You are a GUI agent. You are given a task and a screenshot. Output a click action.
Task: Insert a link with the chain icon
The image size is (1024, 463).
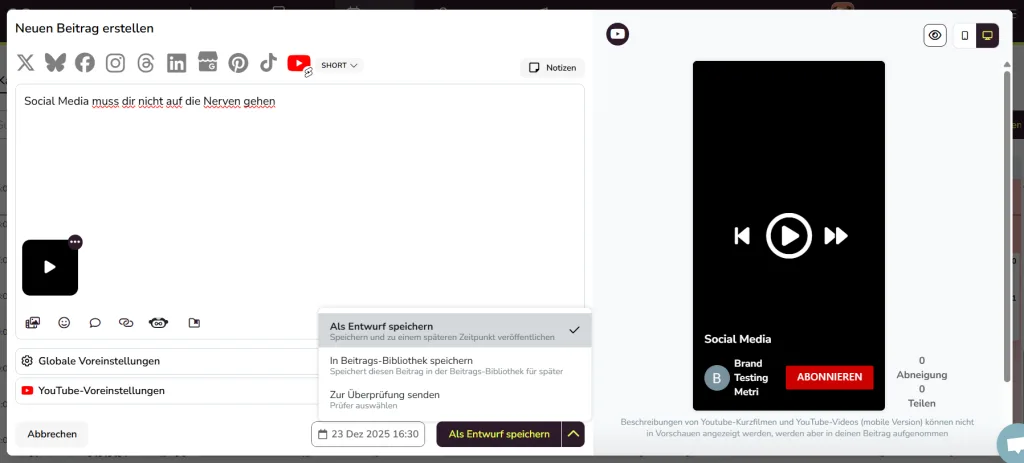tap(126, 323)
